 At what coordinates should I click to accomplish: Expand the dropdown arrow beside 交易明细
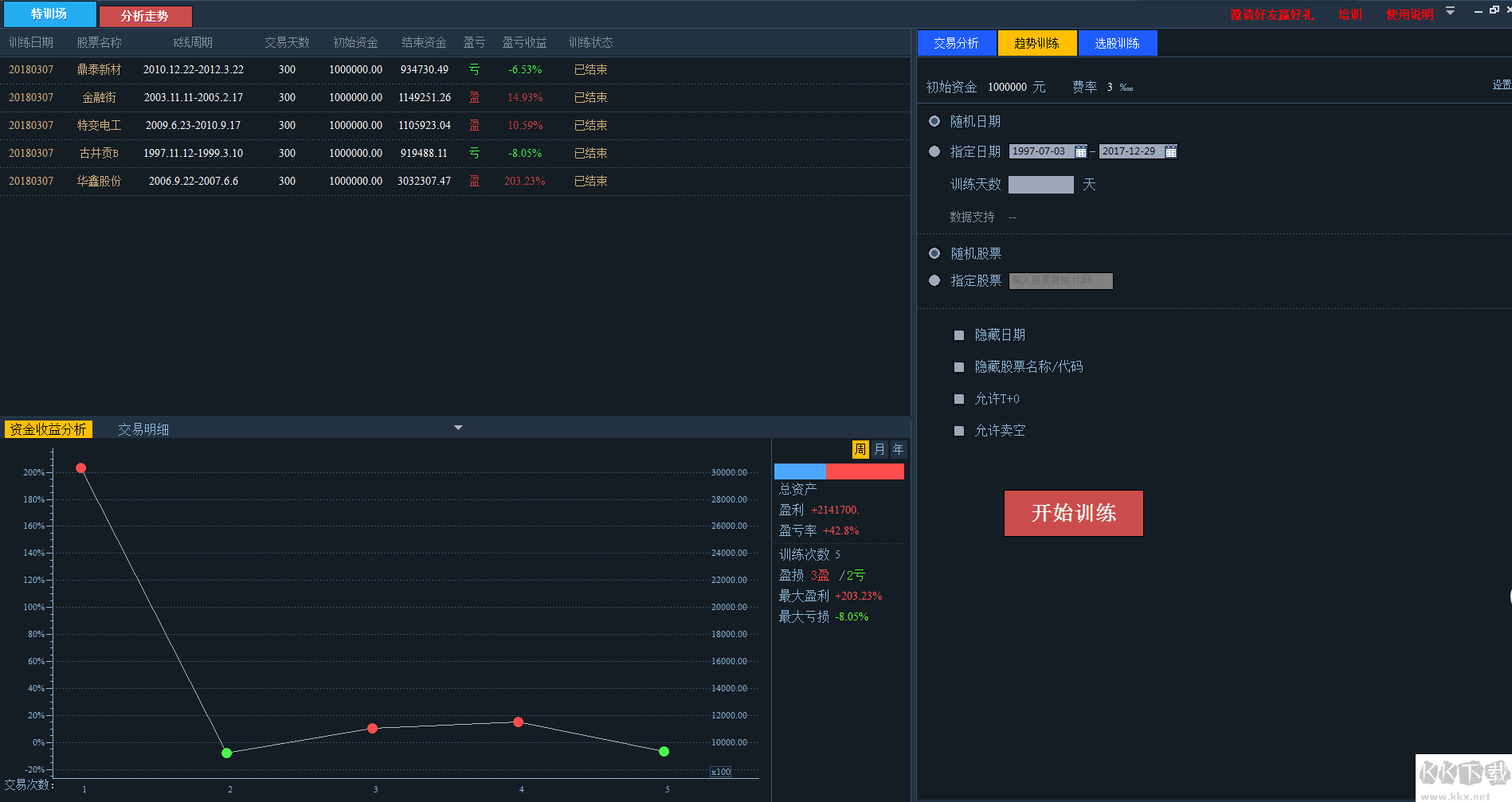click(x=458, y=428)
